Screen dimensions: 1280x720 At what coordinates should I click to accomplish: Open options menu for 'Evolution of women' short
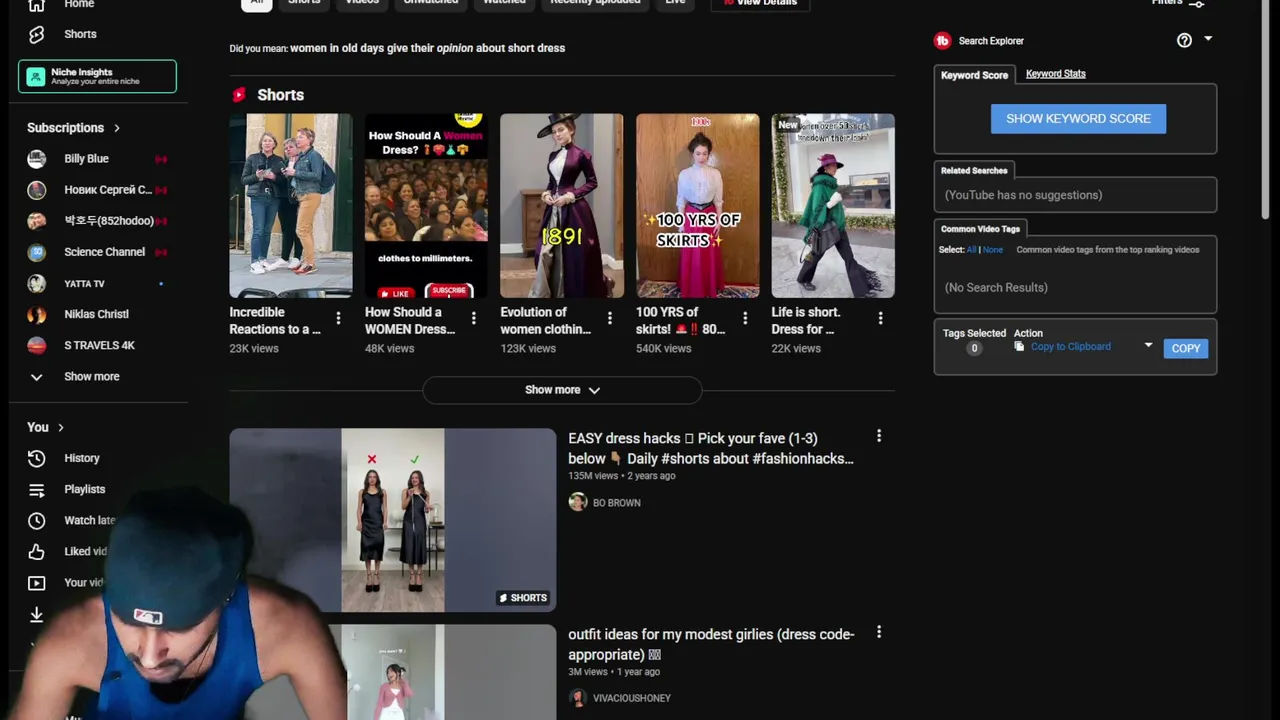click(x=610, y=318)
